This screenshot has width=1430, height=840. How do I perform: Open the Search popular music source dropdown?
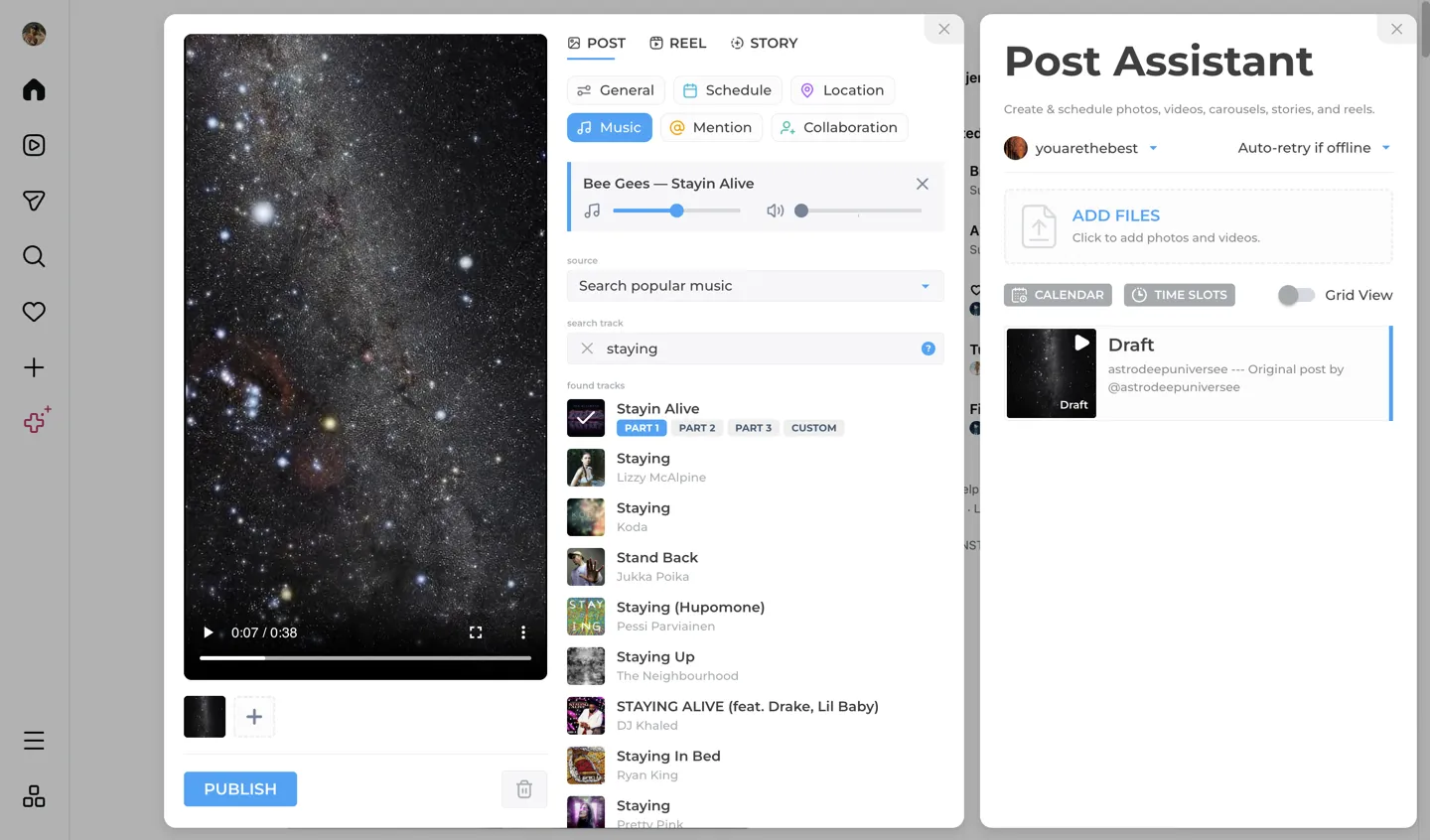pyautogui.click(x=755, y=285)
